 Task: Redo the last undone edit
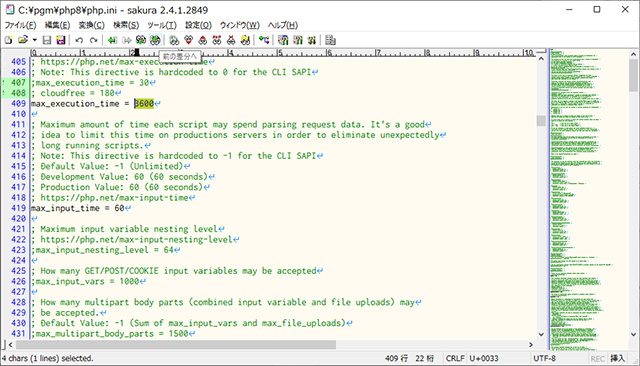coord(93,40)
